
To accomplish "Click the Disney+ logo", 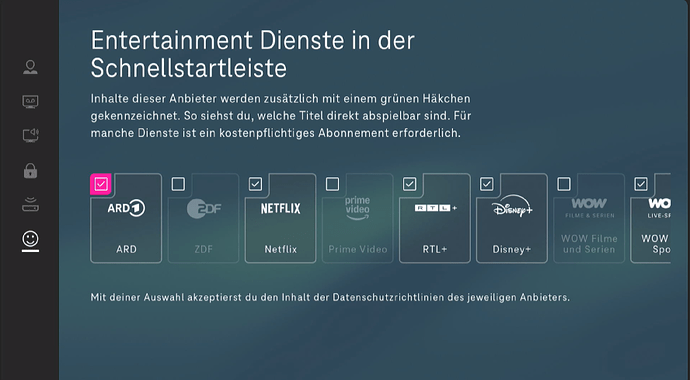I will coord(512,206).
